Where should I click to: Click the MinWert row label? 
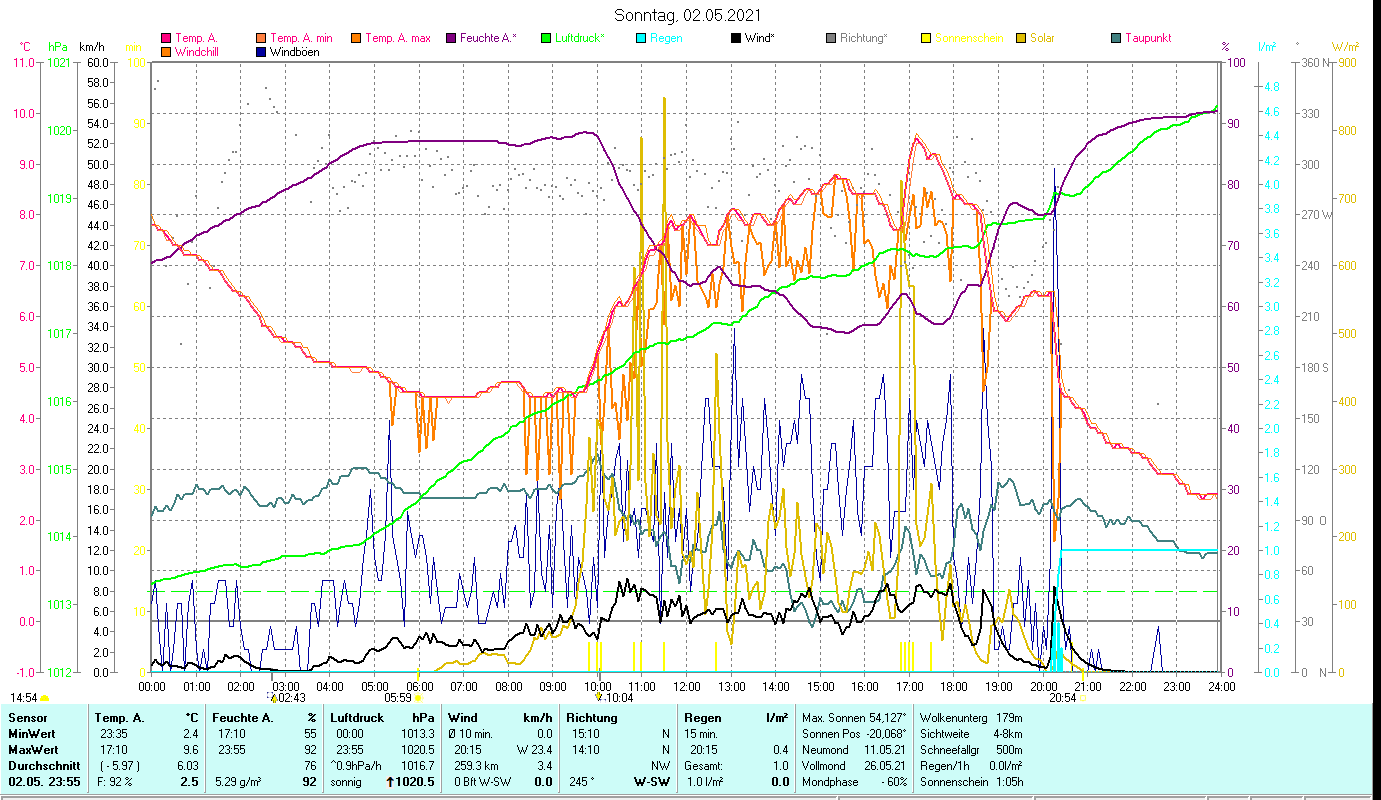(x=31, y=732)
